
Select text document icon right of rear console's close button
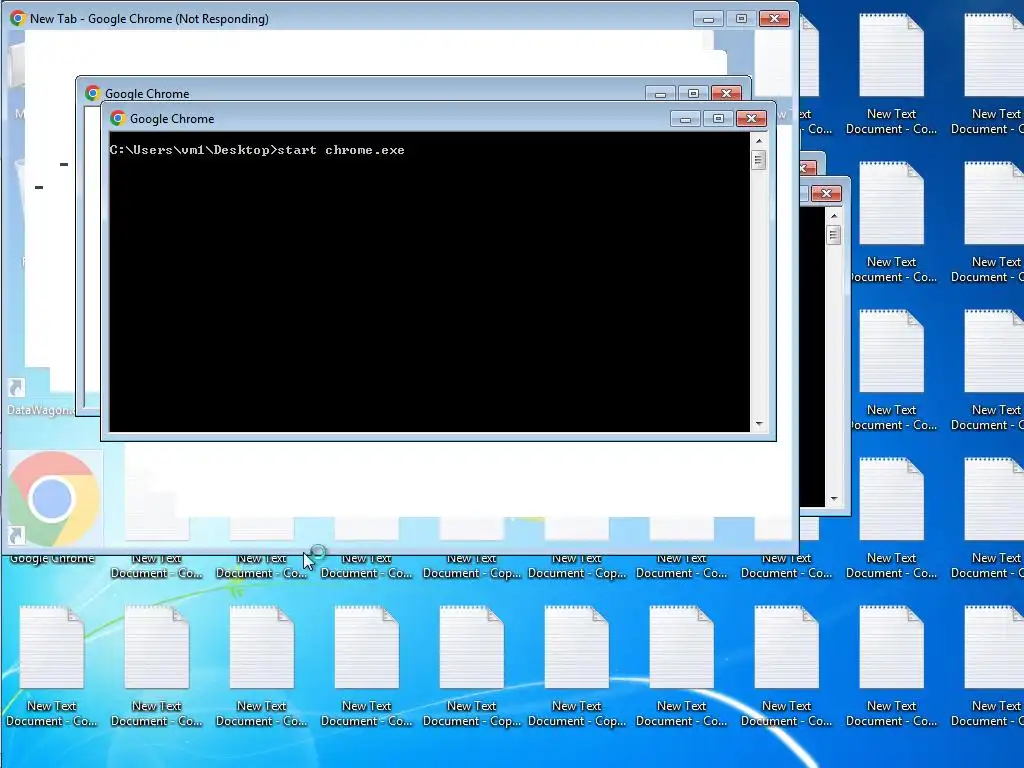click(x=891, y=202)
